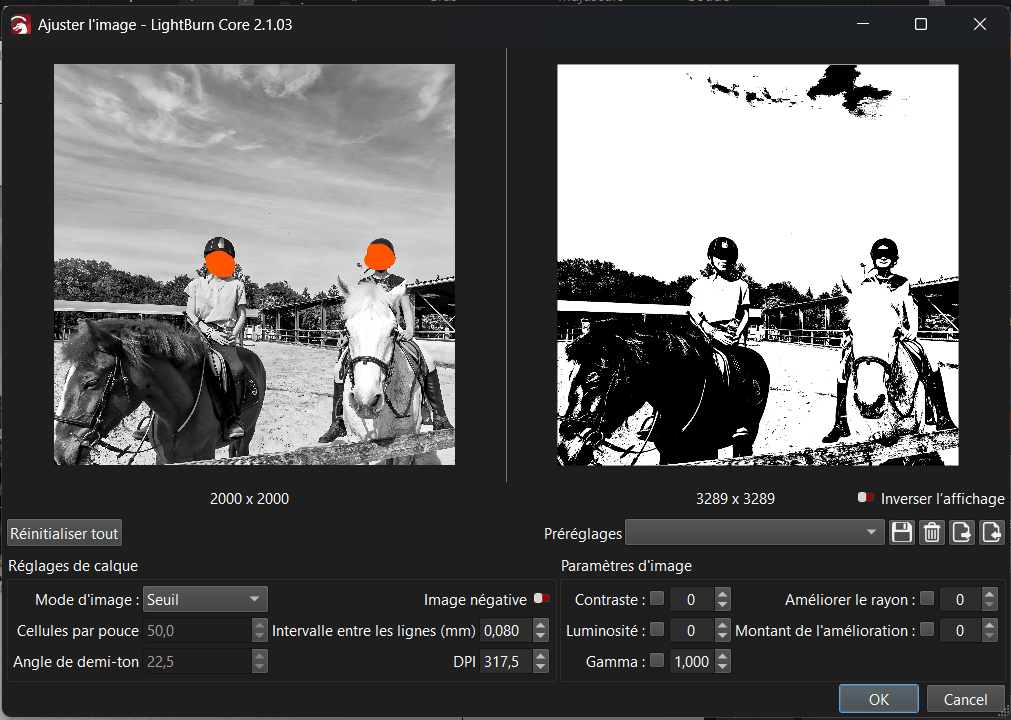
Task: Select the Gamma value field
Action: pyautogui.click(x=692, y=661)
